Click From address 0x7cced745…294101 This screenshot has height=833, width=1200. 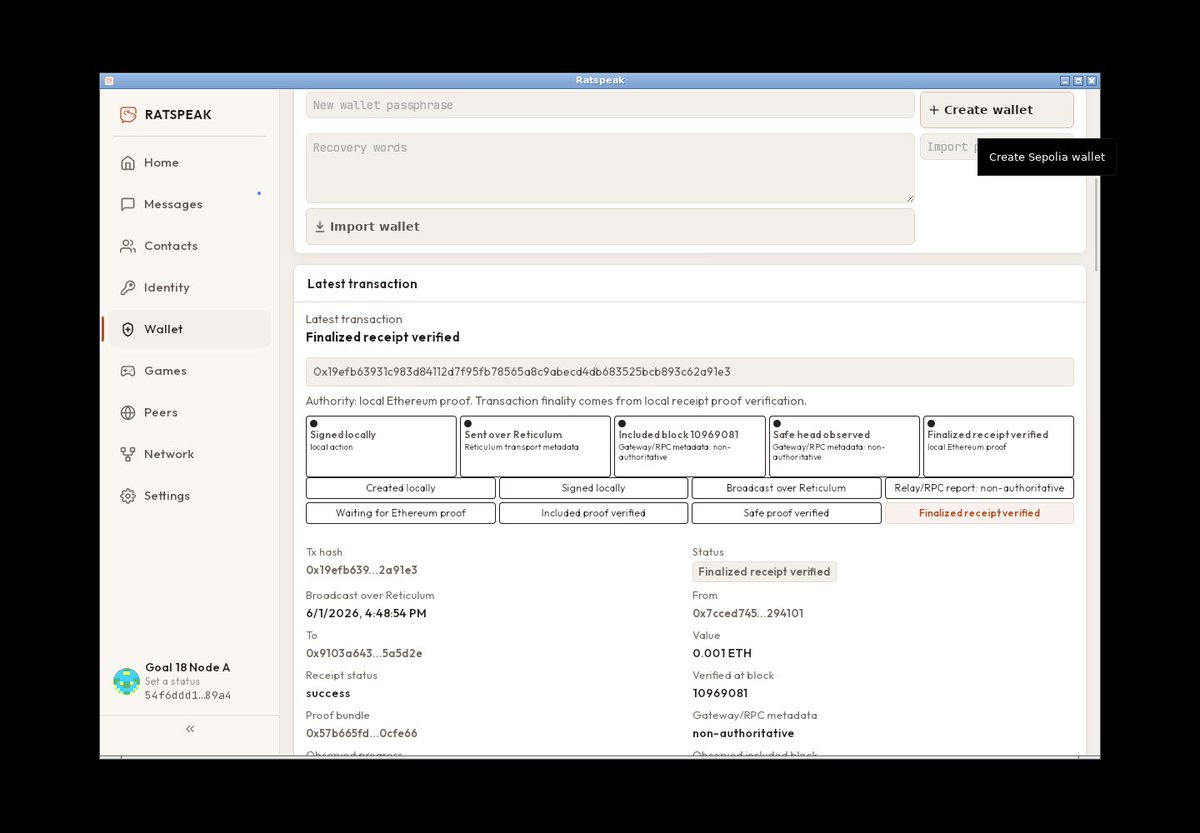click(748, 613)
